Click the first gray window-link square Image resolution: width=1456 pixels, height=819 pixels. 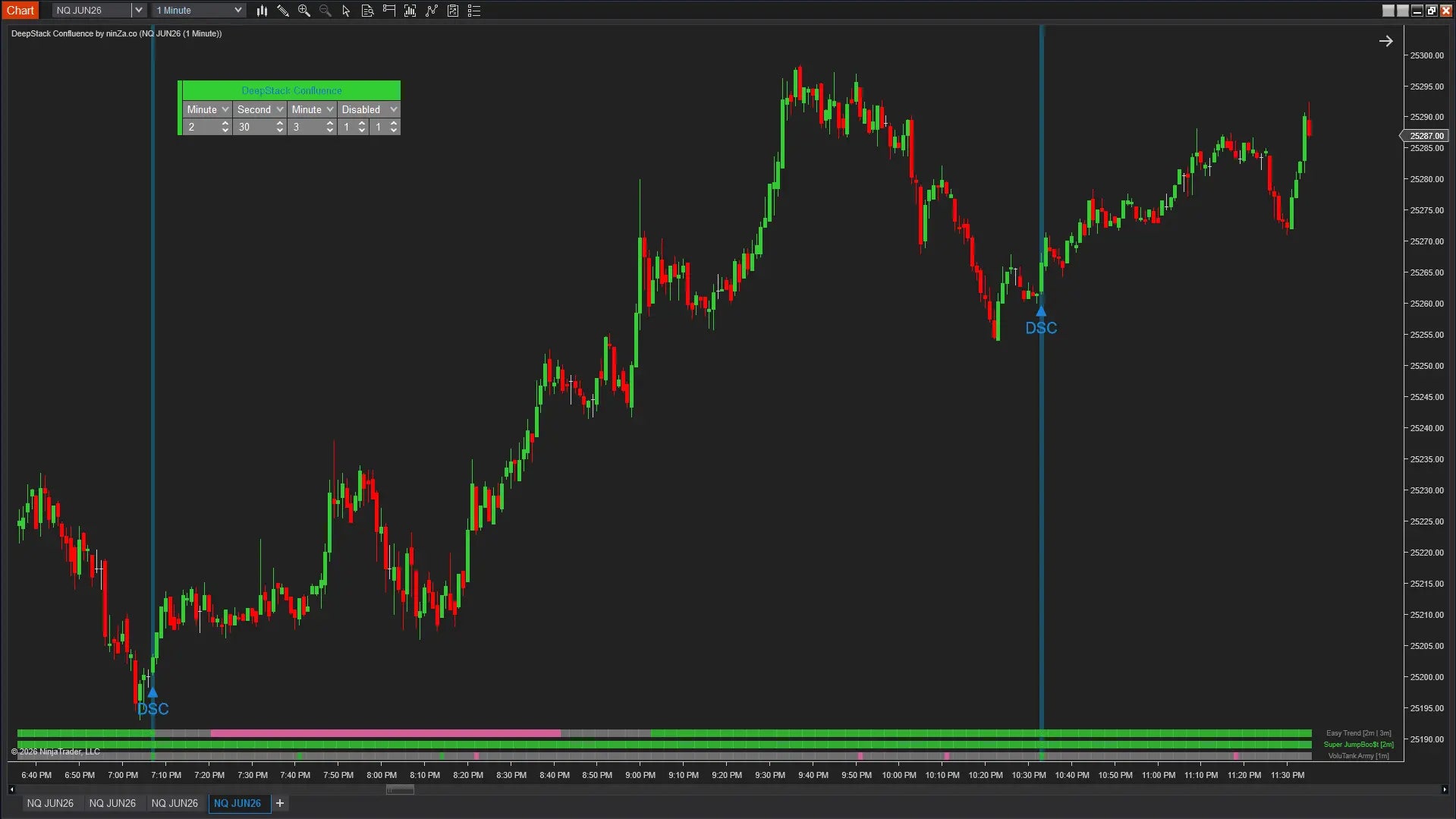[x=1388, y=11]
